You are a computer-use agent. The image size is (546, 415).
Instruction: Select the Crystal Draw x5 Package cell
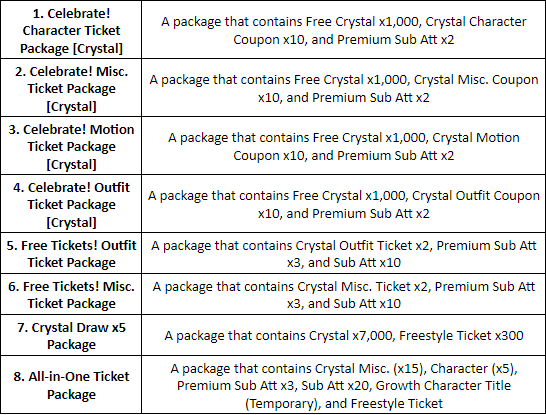[71, 336]
